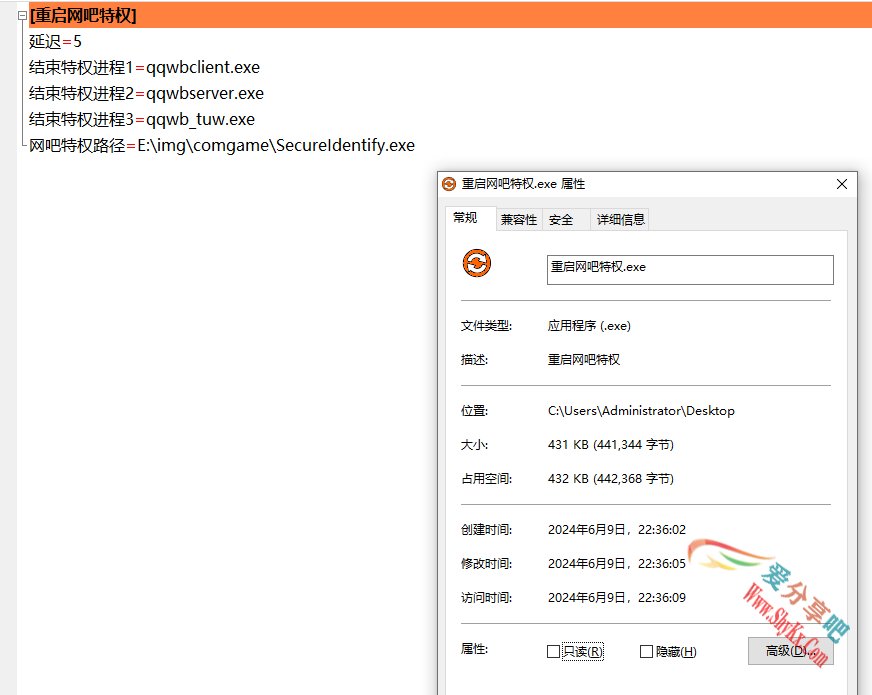Click the file name field 重启网吧特权.exe
This screenshot has width=872, height=695.
click(690, 270)
